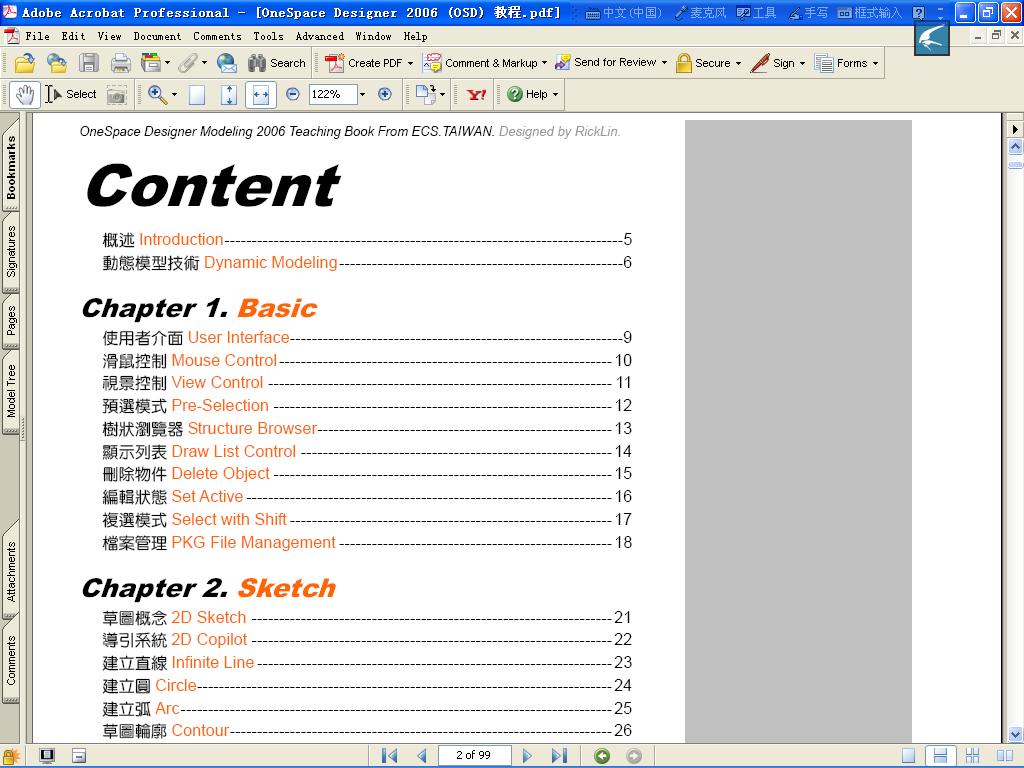This screenshot has width=1024, height=768.
Task: Open the Tools menu
Action: pos(268,37)
